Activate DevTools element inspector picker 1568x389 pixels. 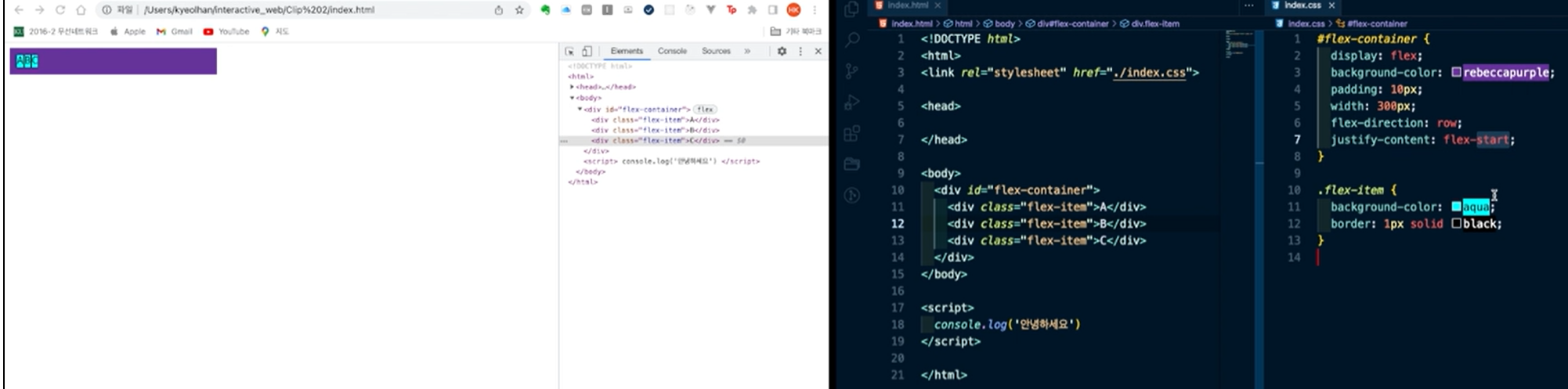tap(569, 51)
